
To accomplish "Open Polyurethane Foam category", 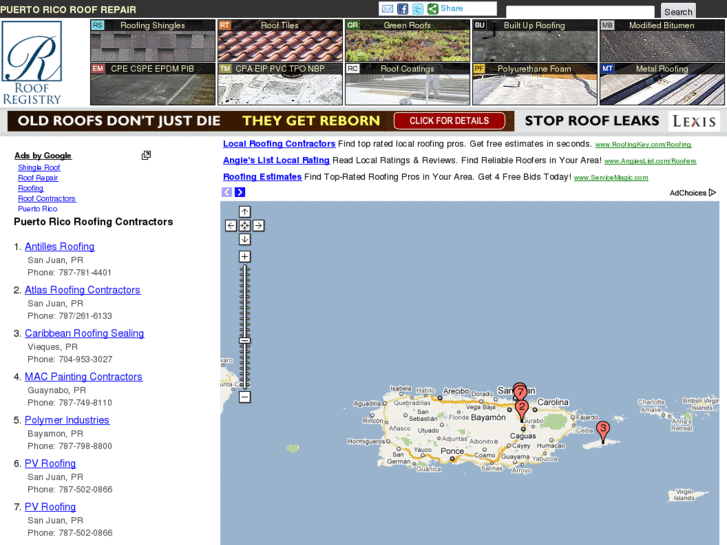I will point(535,84).
